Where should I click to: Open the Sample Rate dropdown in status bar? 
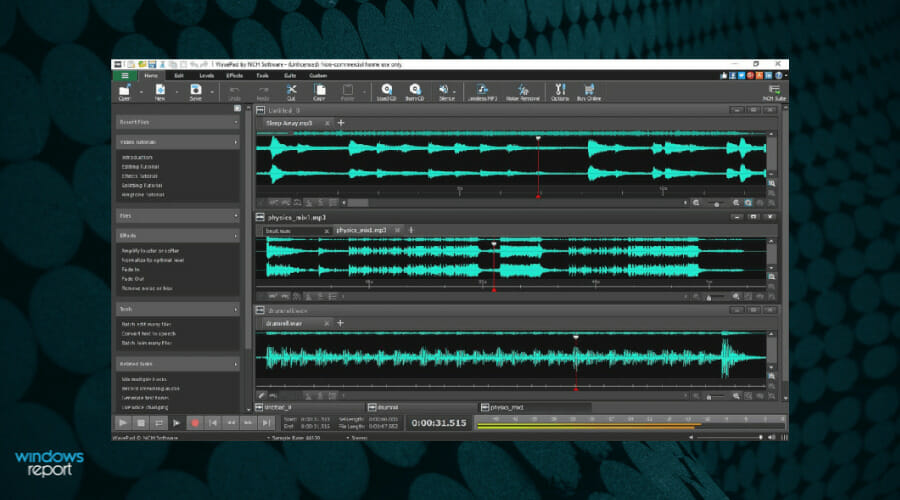pyautogui.click(x=294, y=437)
